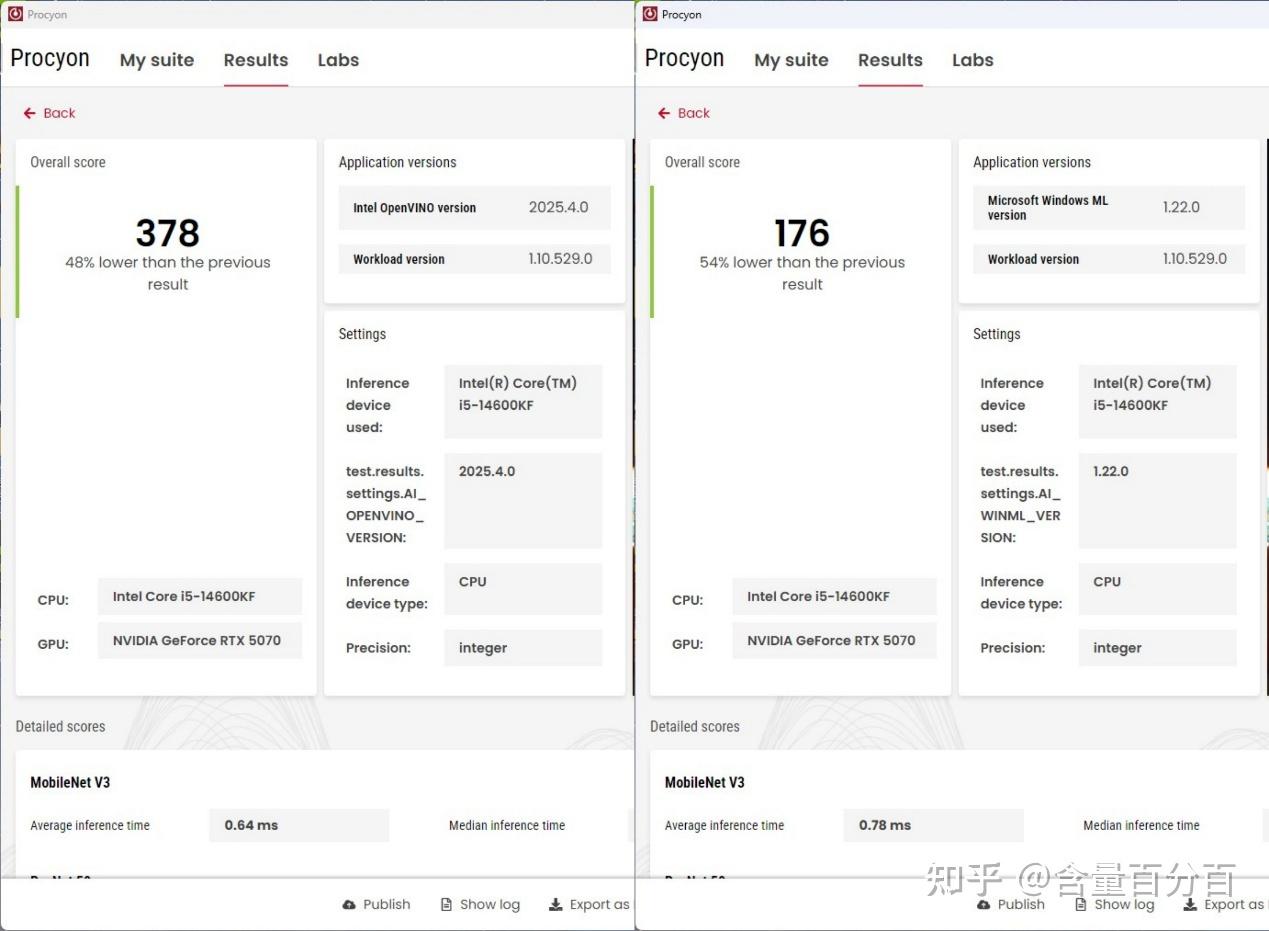
Task: Open My suite tab in right window
Action: pyautogui.click(x=791, y=60)
